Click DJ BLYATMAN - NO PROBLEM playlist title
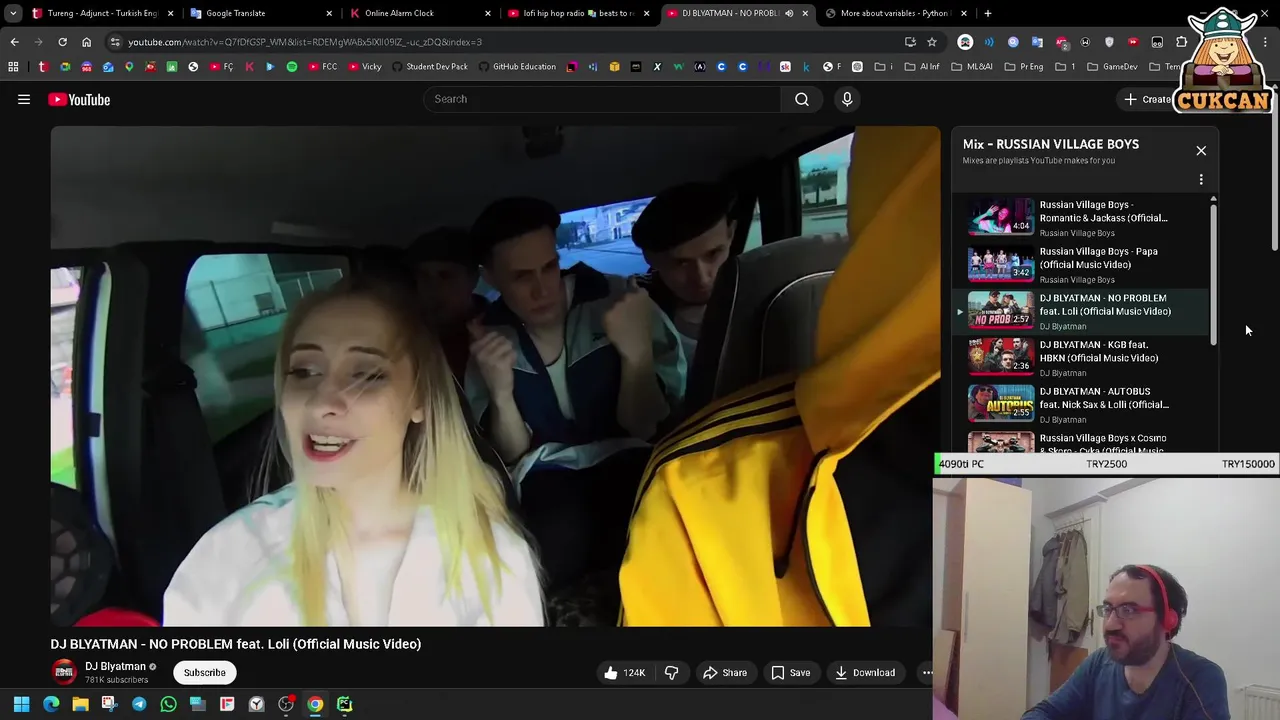The width and height of the screenshot is (1280, 720). click(1105, 304)
